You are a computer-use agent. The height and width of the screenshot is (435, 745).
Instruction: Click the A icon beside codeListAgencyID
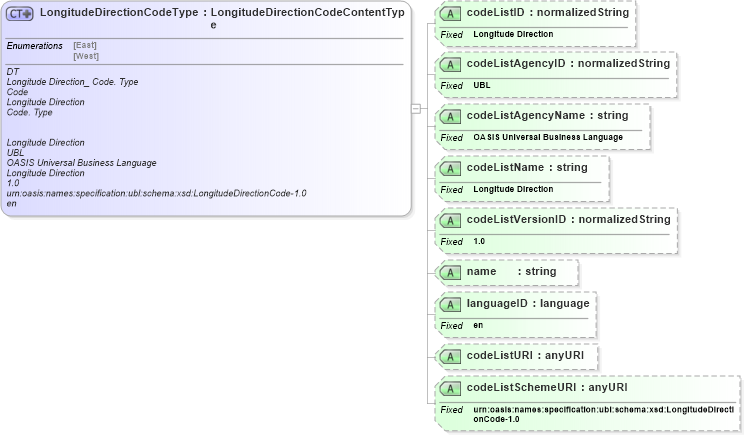pos(450,65)
